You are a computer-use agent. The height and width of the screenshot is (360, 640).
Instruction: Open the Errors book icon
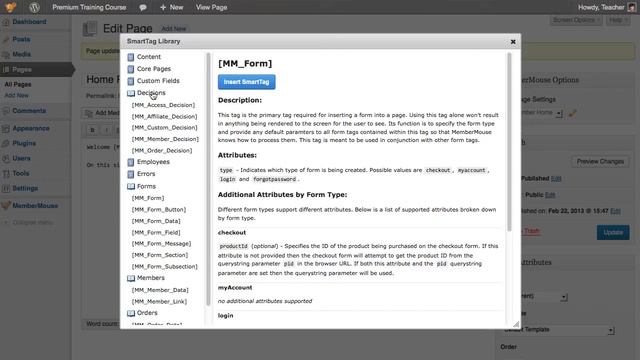[131, 174]
